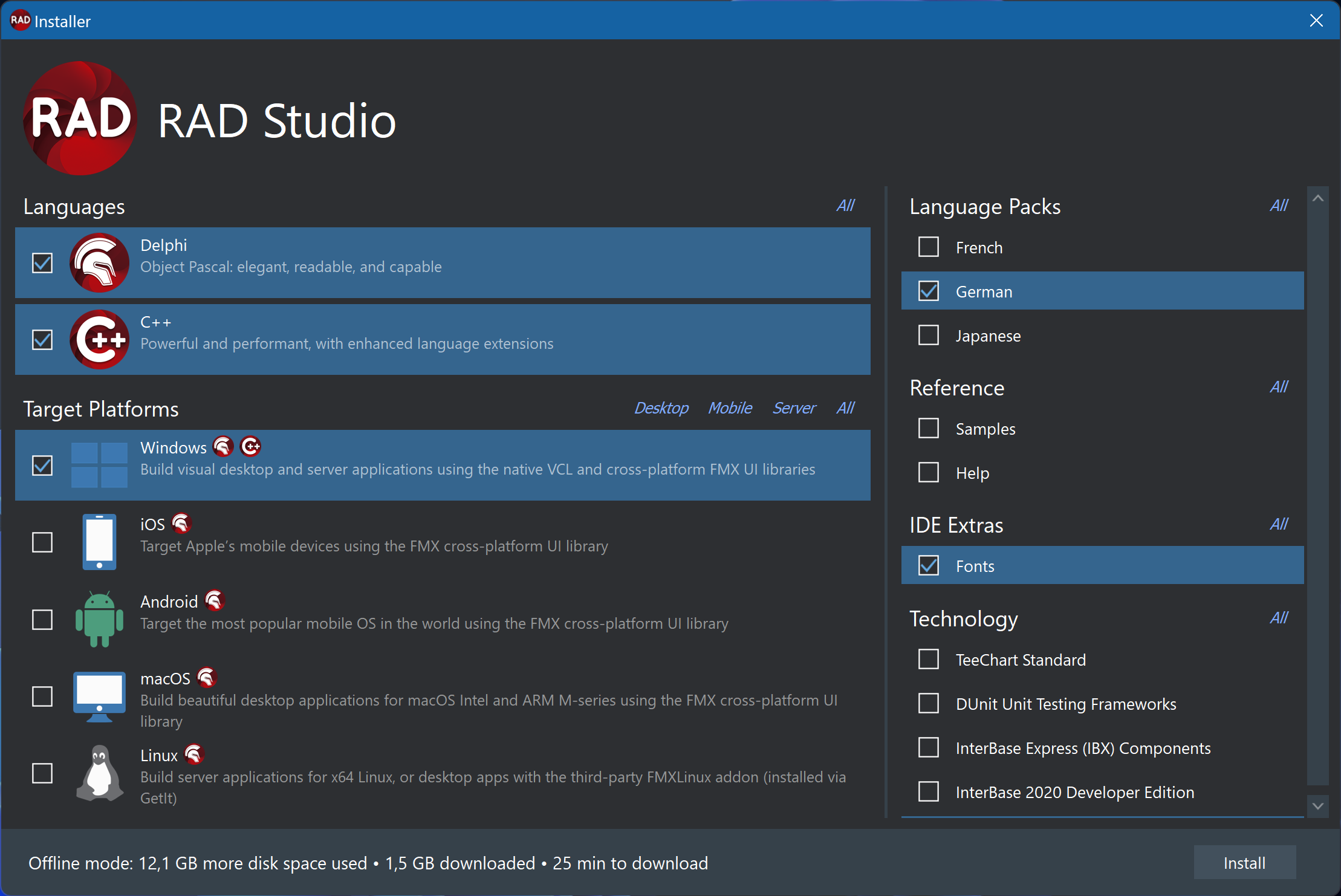Enable the iOS platform checkbox
Screen dimensions: 1341x896
pyautogui.click(x=42, y=542)
